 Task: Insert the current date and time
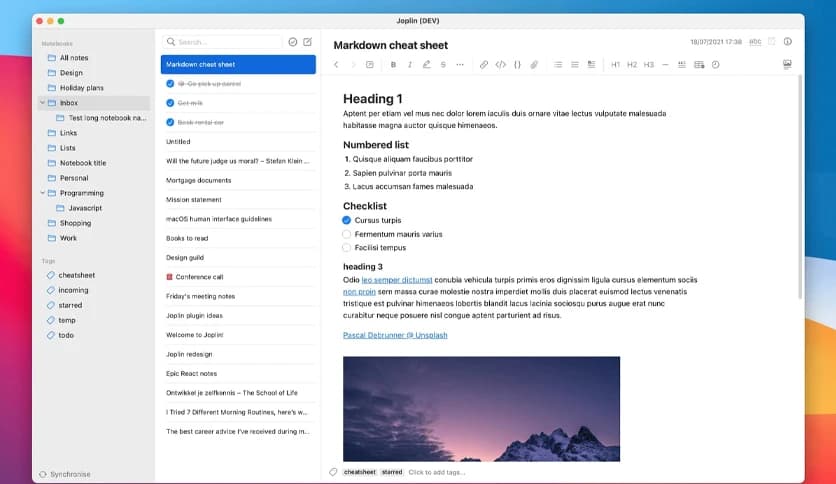tap(715, 64)
